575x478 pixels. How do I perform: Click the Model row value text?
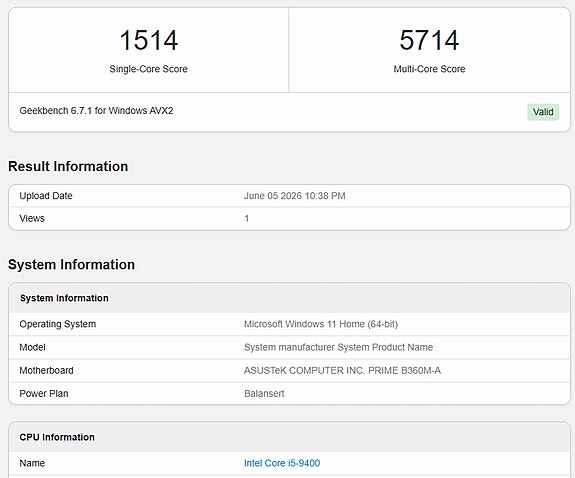tap(338, 347)
